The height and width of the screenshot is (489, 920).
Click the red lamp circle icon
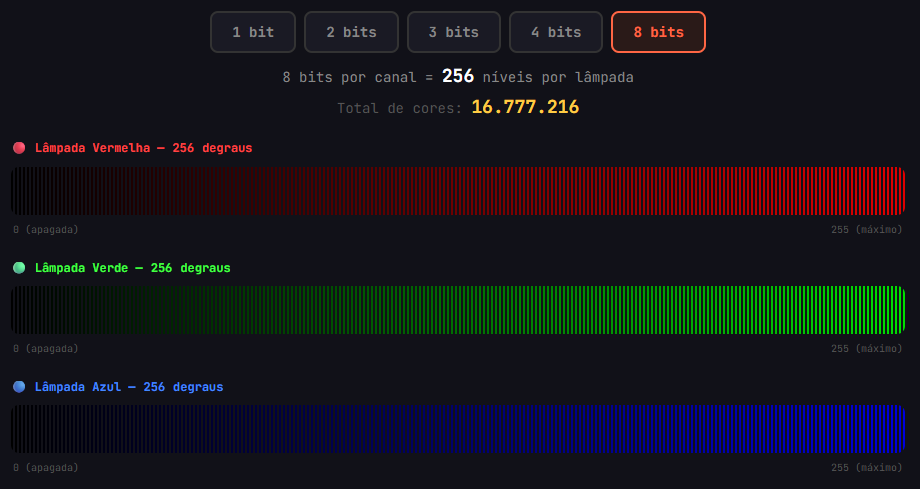click(19, 148)
